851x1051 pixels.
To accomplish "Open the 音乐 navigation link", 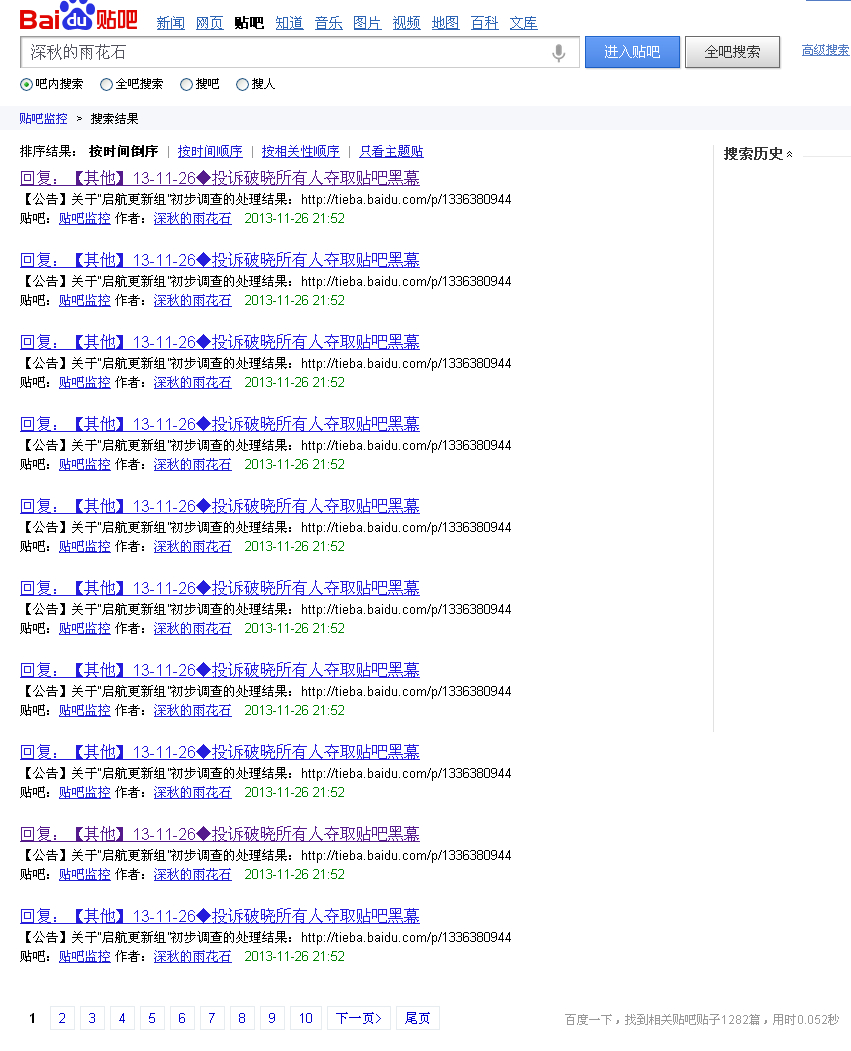I will pyautogui.click(x=328, y=23).
